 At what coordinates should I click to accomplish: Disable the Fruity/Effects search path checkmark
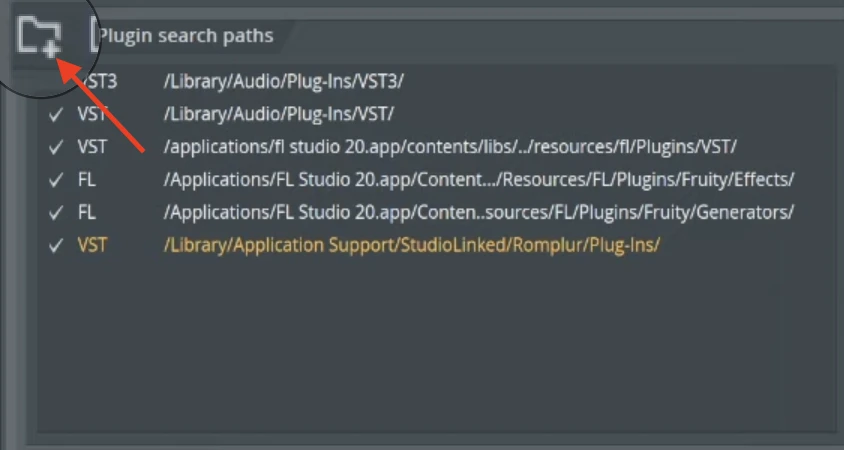point(56,180)
